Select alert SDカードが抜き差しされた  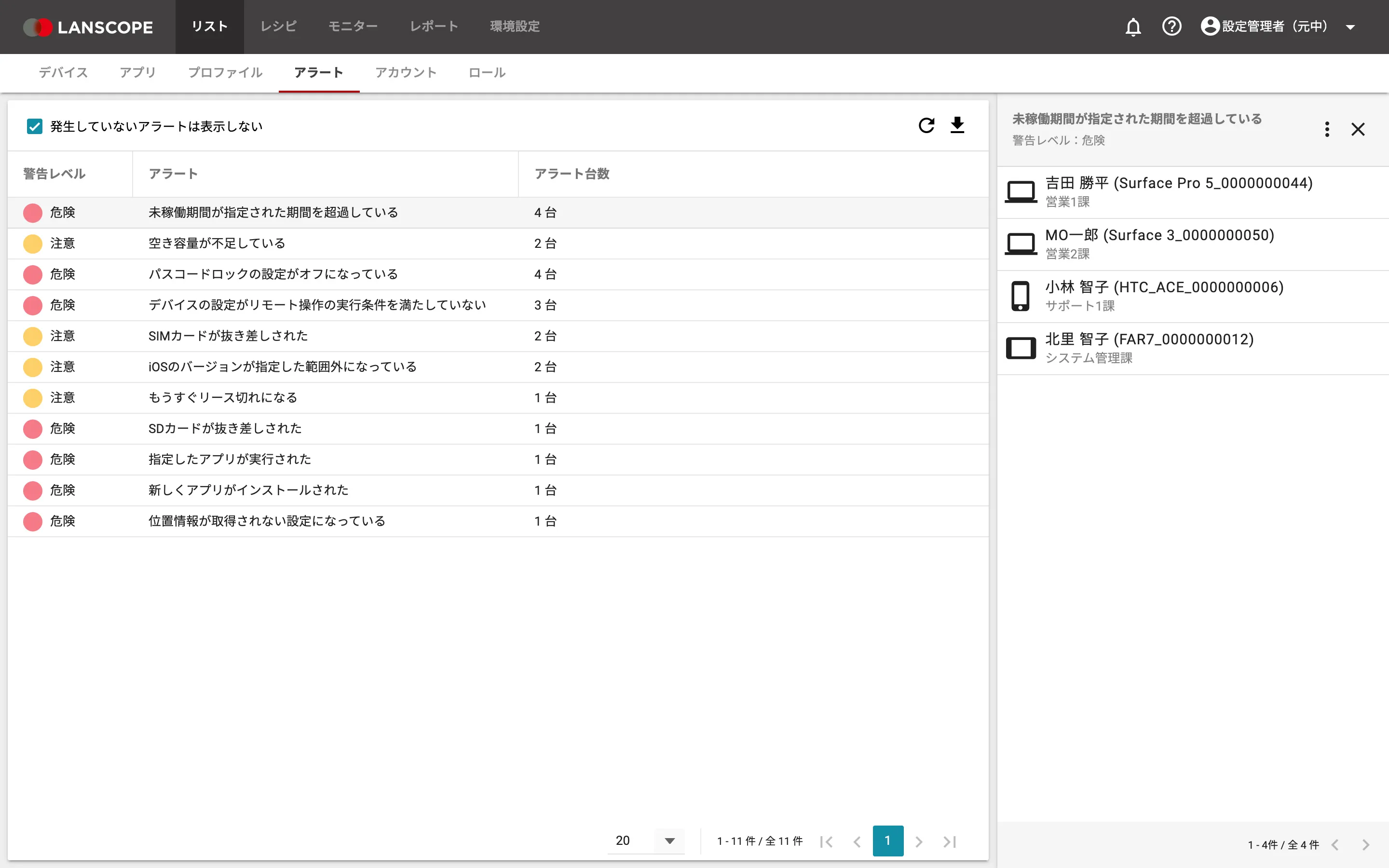498,429
